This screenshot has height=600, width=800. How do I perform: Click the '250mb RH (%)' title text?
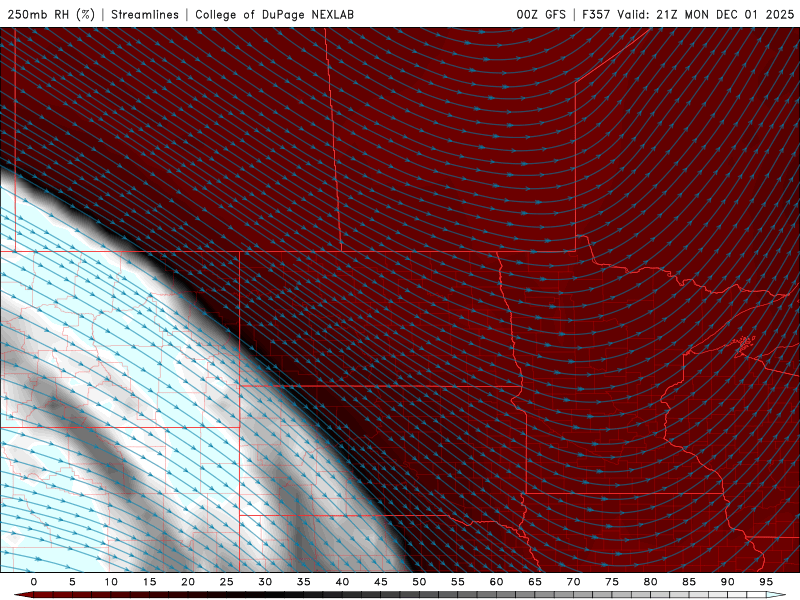51,14
